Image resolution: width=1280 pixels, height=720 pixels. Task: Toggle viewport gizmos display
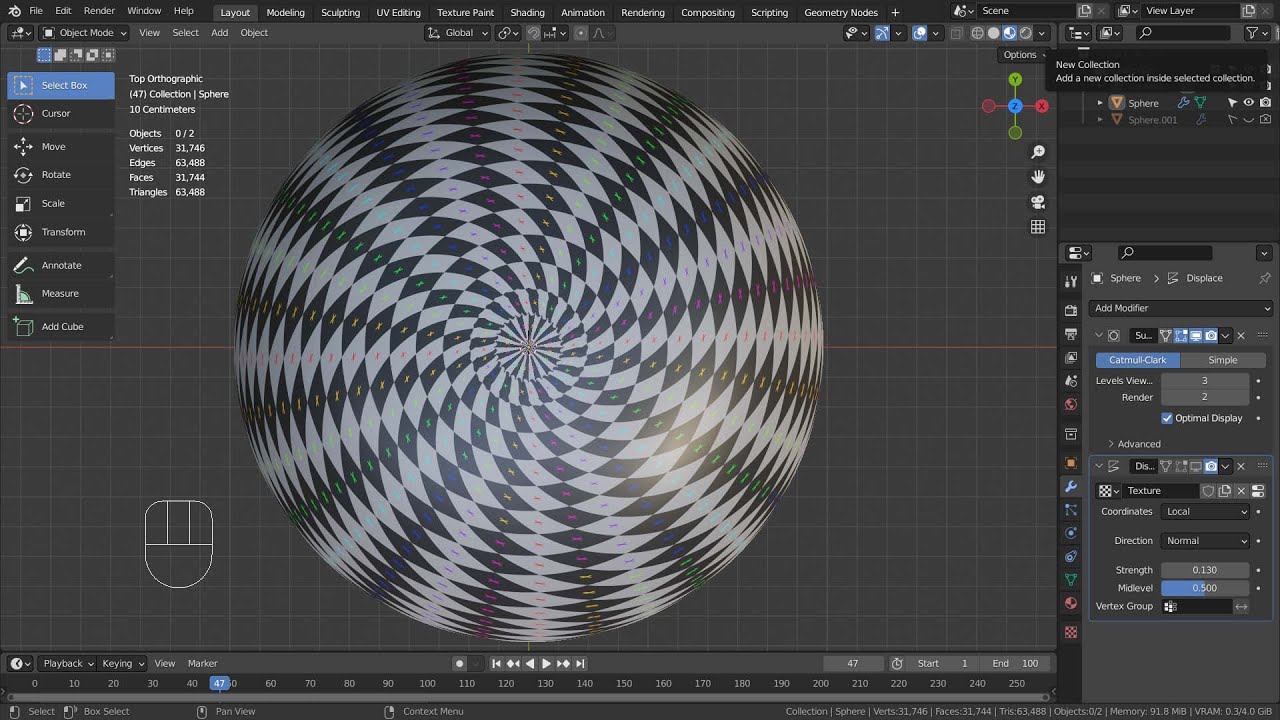click(x=882, y=33)
